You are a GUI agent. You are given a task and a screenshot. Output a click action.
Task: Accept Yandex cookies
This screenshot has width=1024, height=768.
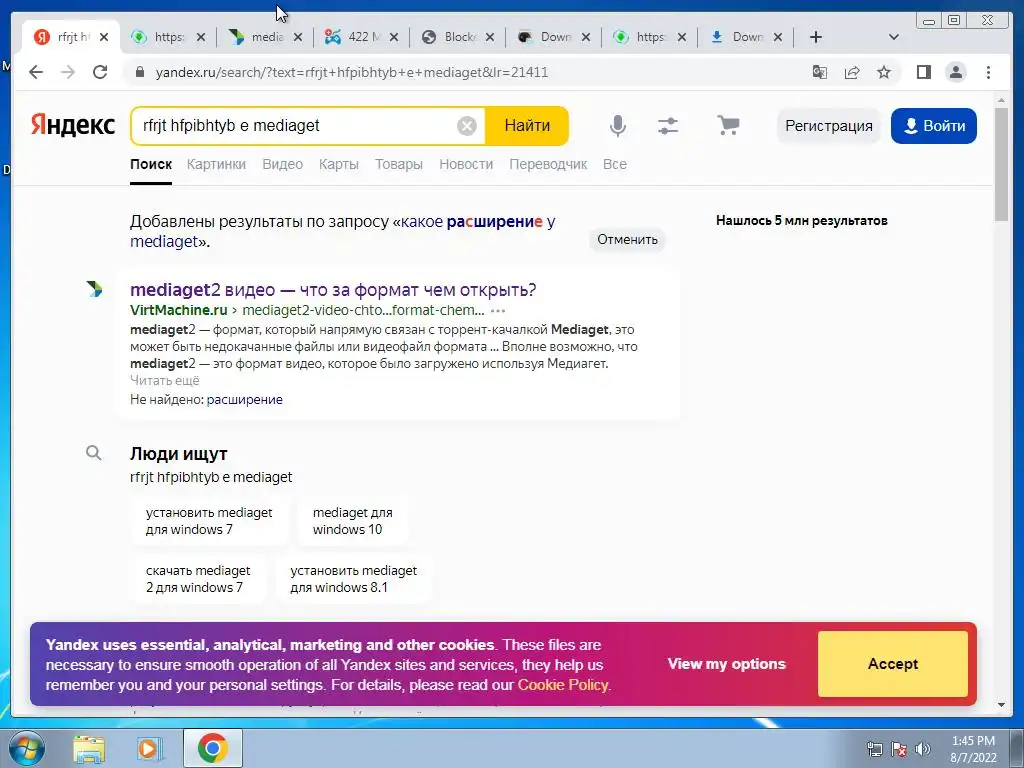(x=893, y=664)
